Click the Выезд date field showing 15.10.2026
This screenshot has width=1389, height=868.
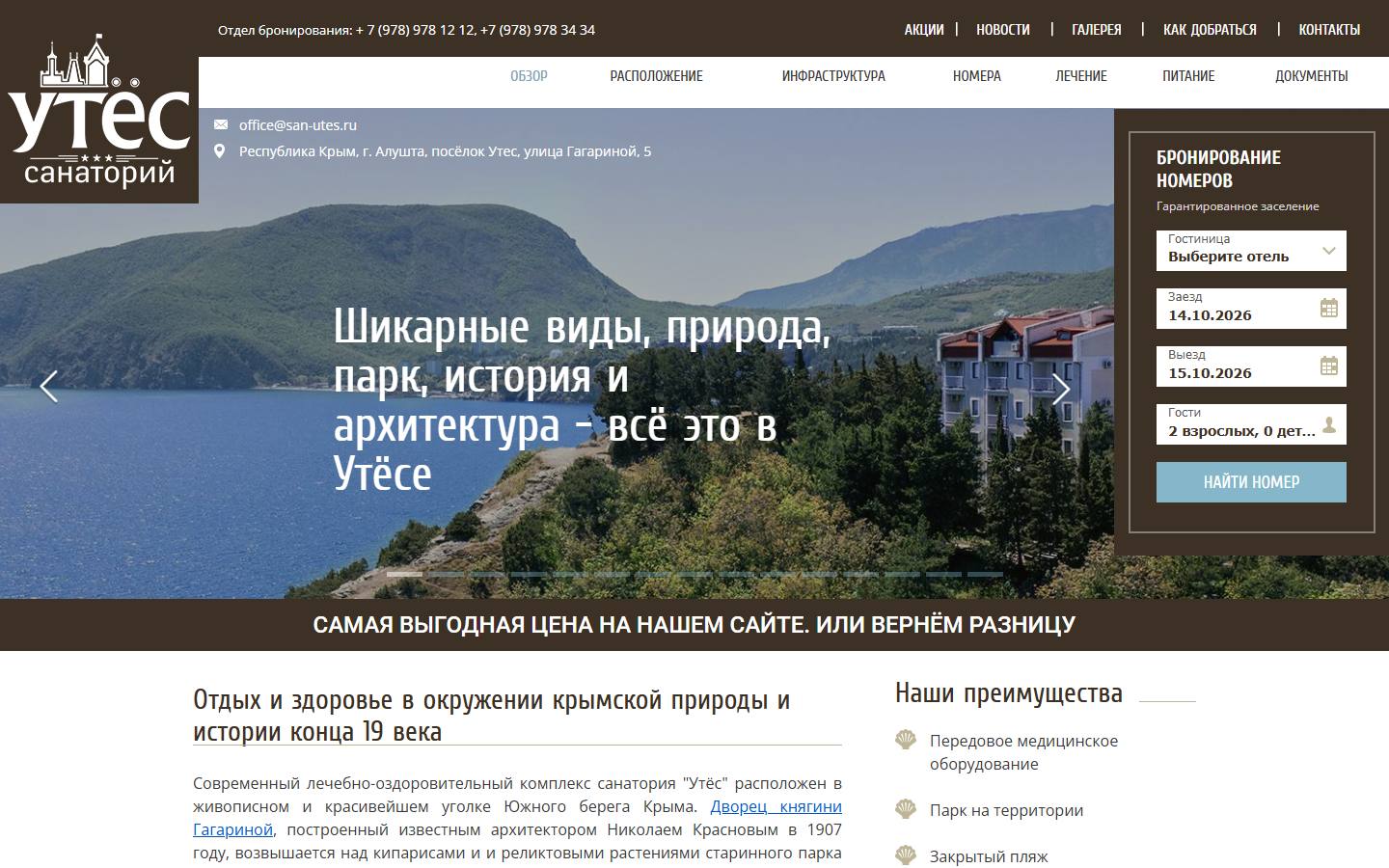click(1251, 366)
